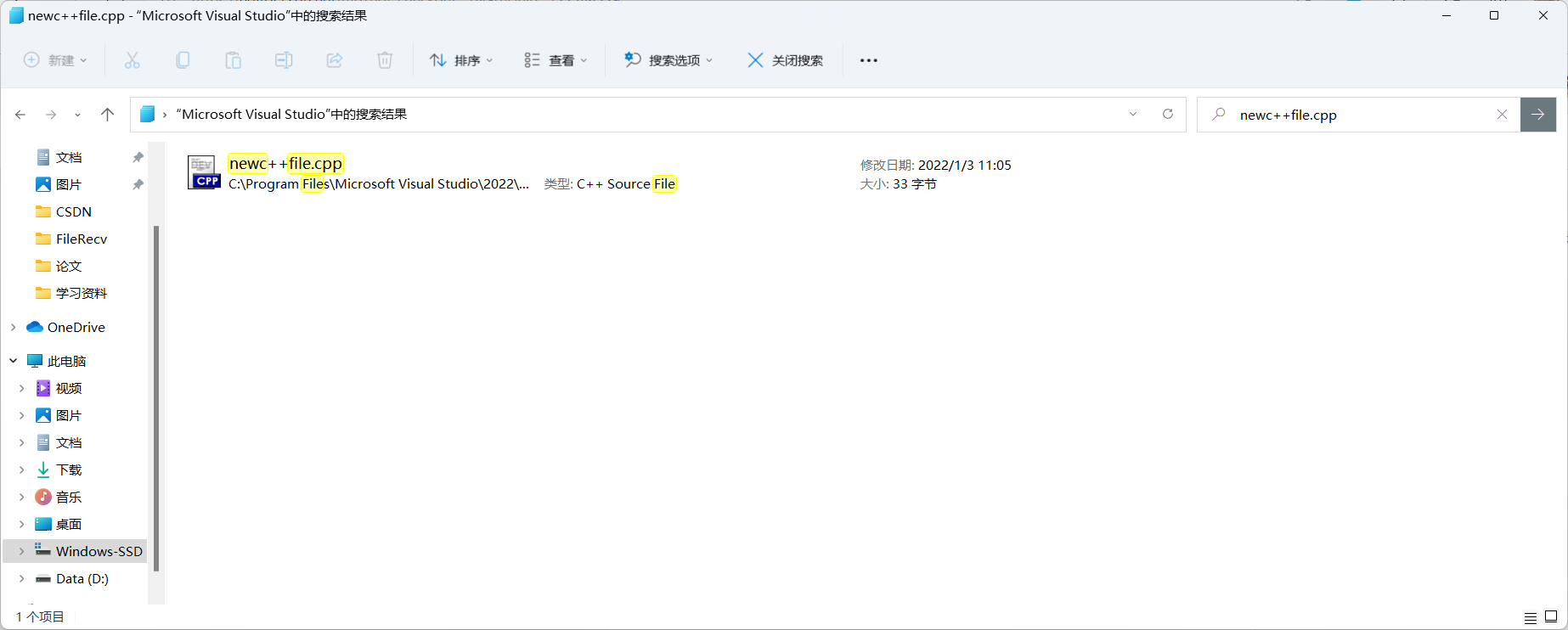The height and width of the screenshot is (630, 1568).
Task: Open the CSDN folder
Action: 74,211
